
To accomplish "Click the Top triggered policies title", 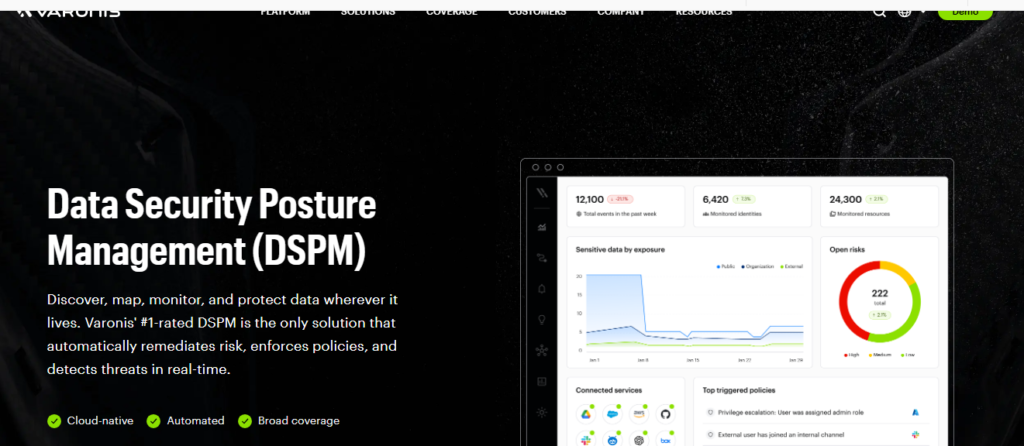I will pos(739,390).
